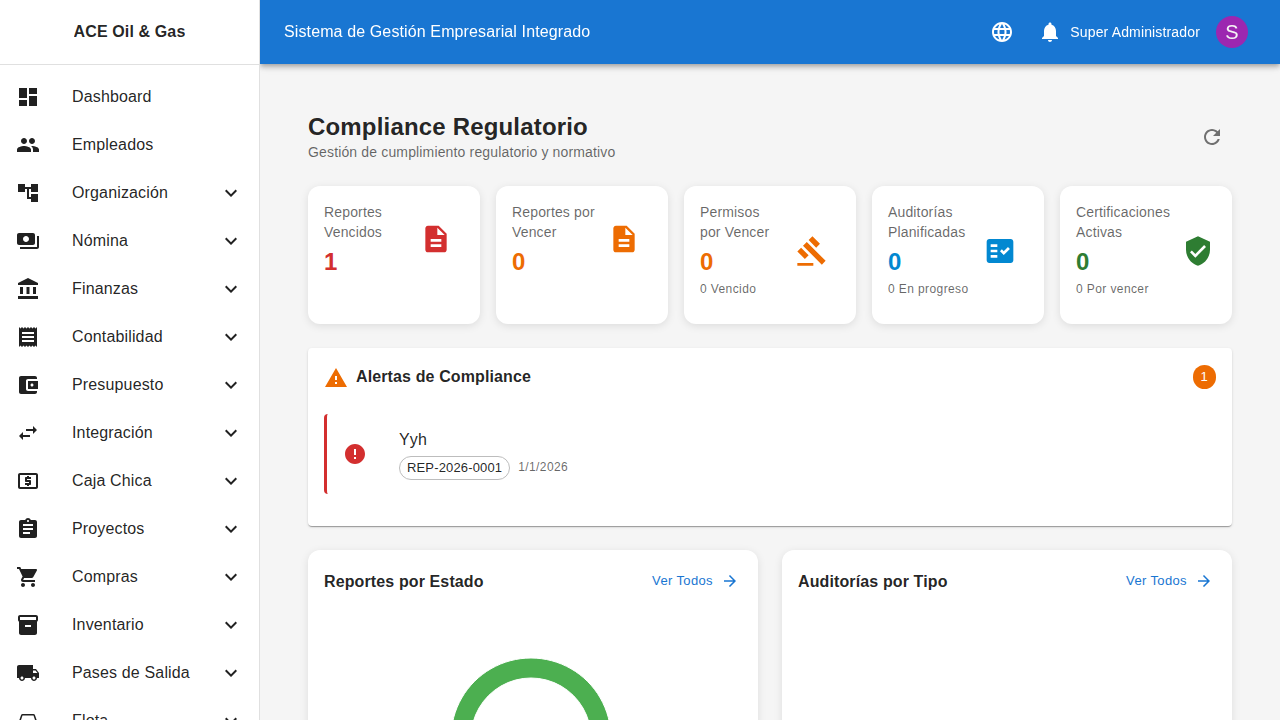Expand the Inventario sidebar section
Image resolution: width=1280 pixels, height=720 pixels.
pyautogui.click(x=231, y=624)
